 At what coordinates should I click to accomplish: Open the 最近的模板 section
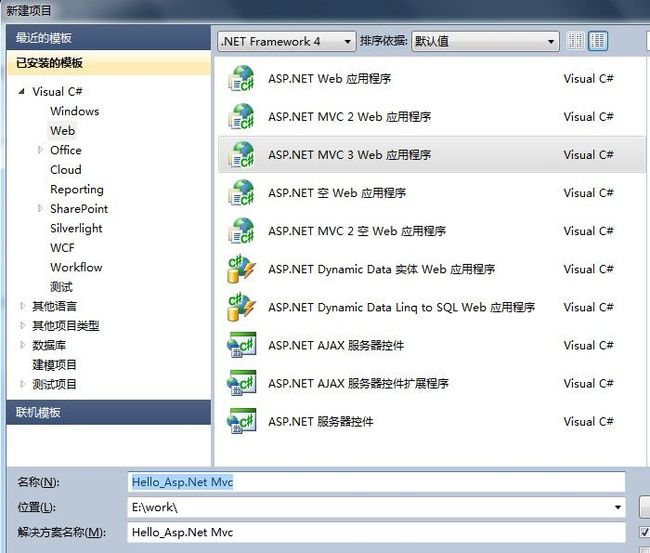click(109, 38)
